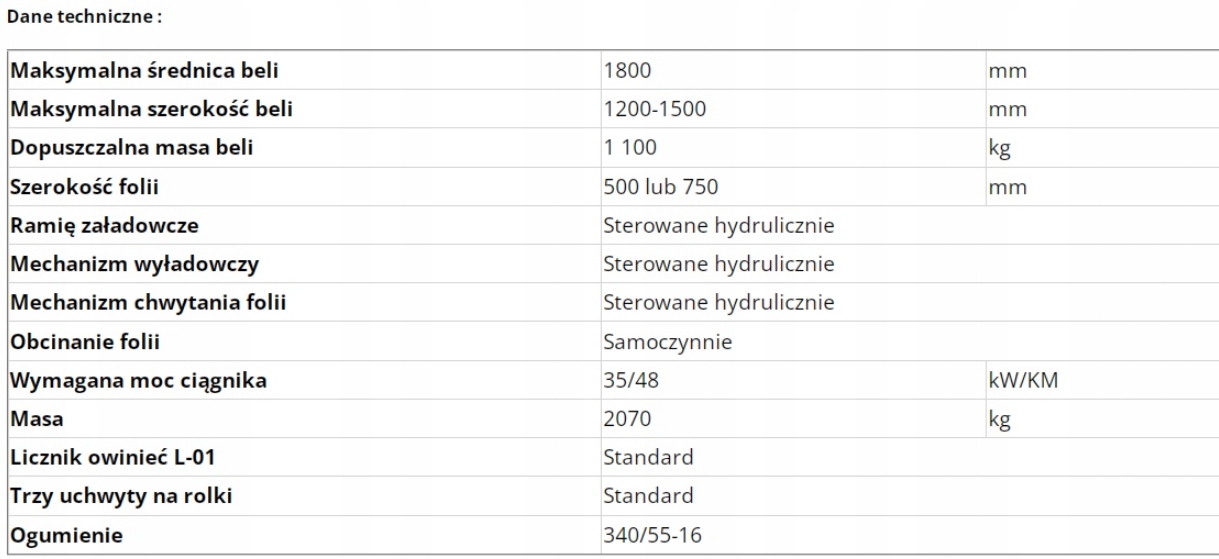Viewport: 1219px width, 559px height.
Task: Click the value 1800 in the table
Action: (x=629, y=71)
